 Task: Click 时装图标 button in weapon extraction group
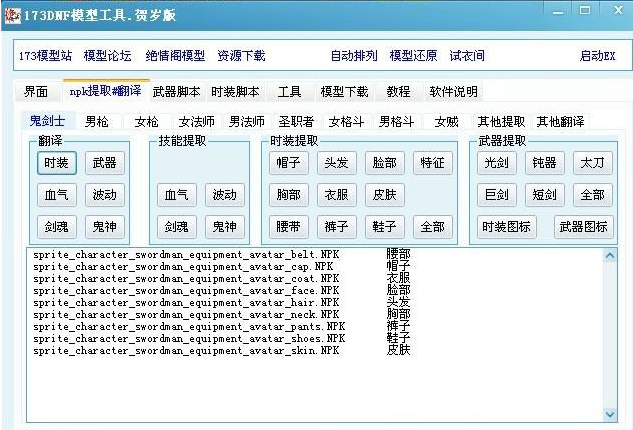tap(505, 226)
